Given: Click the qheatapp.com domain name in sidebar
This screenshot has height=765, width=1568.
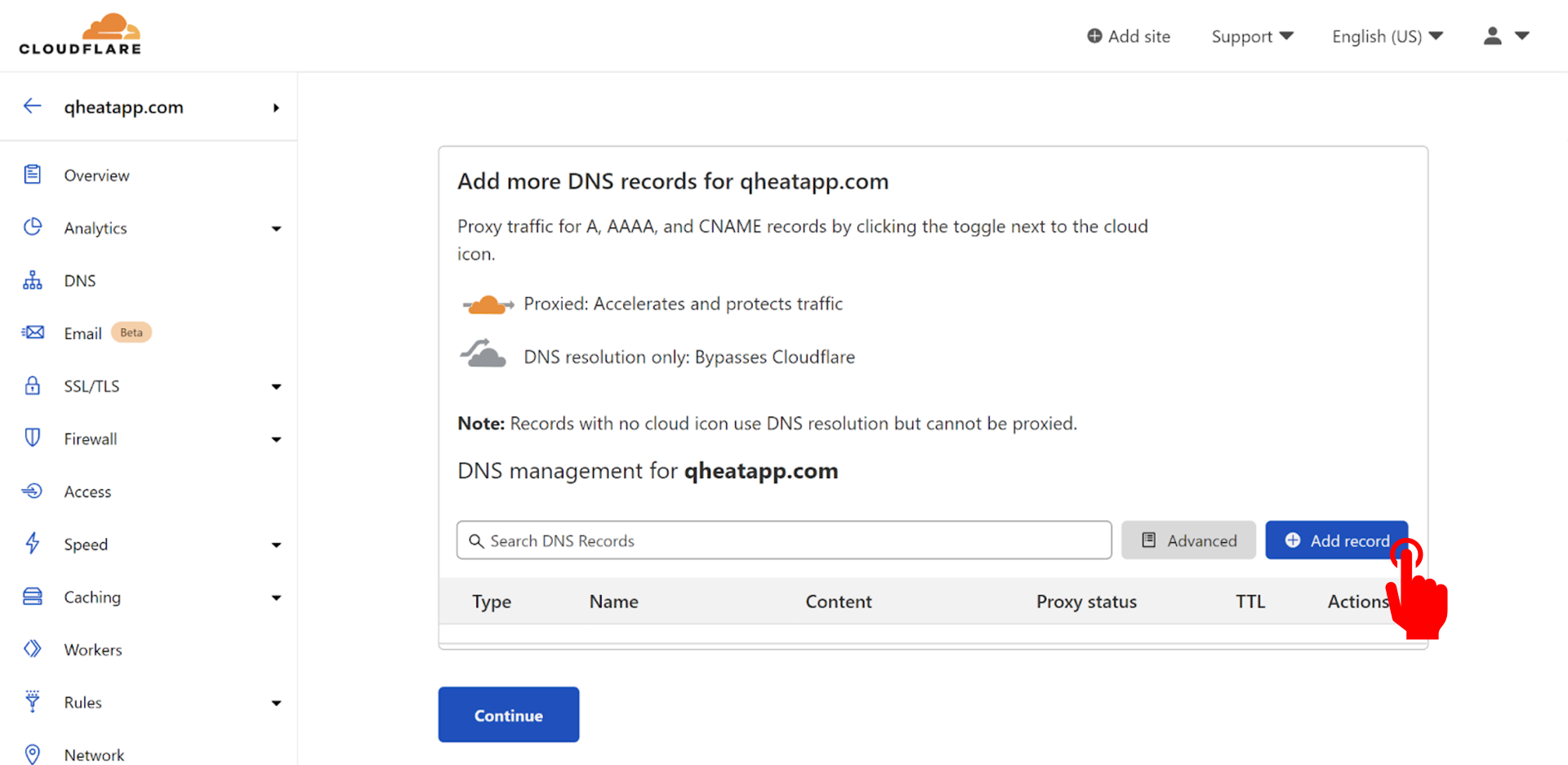Looking at the screenshot, I should [124, 107].
